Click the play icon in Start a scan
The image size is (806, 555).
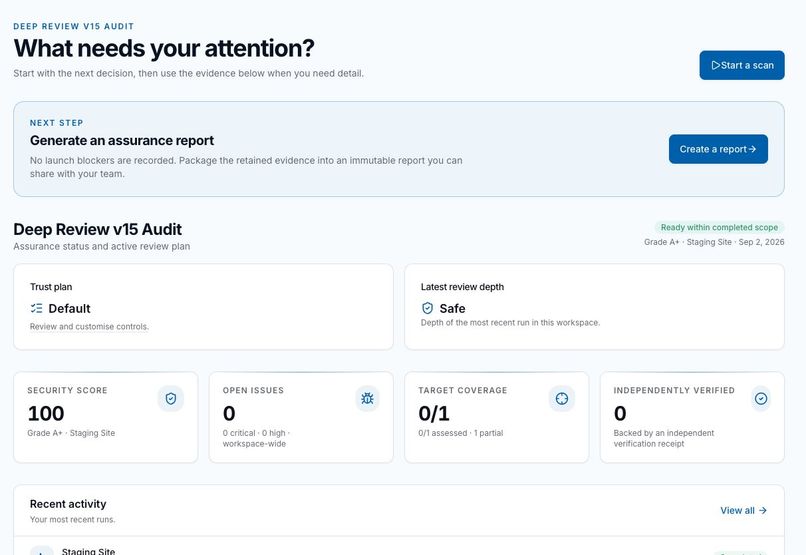pyautogui.click(x=715, y=65)
